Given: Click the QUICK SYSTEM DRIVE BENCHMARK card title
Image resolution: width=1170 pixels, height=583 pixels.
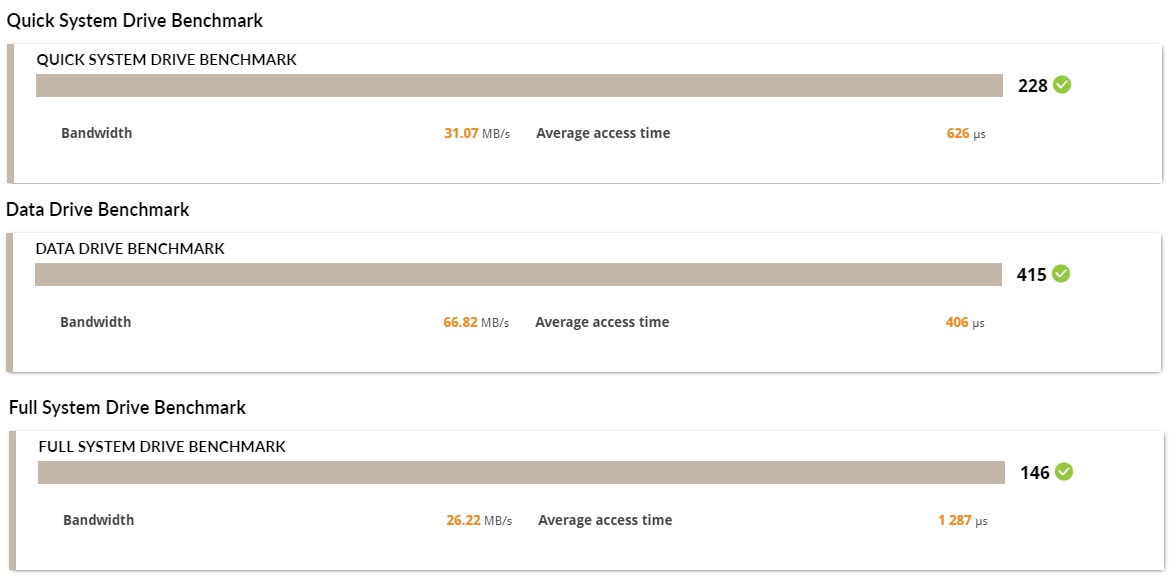Looking at the screenshot, I should [x=166, y=60].
